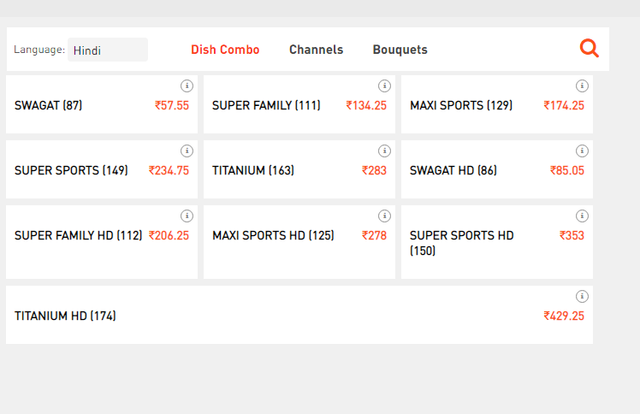Open the orange search icon
640x414 pixels.
(589, 48)
